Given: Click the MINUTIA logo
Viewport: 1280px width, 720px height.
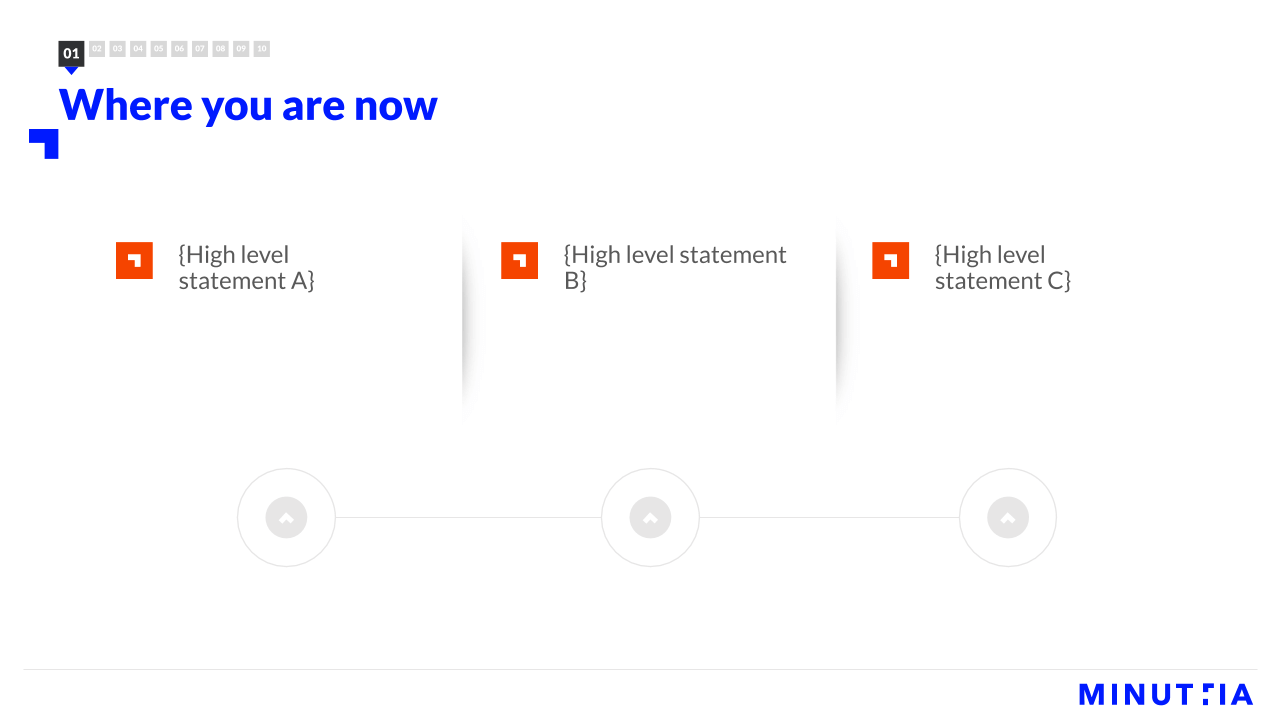Looking at the screenshot, I should coord(1166,694).
